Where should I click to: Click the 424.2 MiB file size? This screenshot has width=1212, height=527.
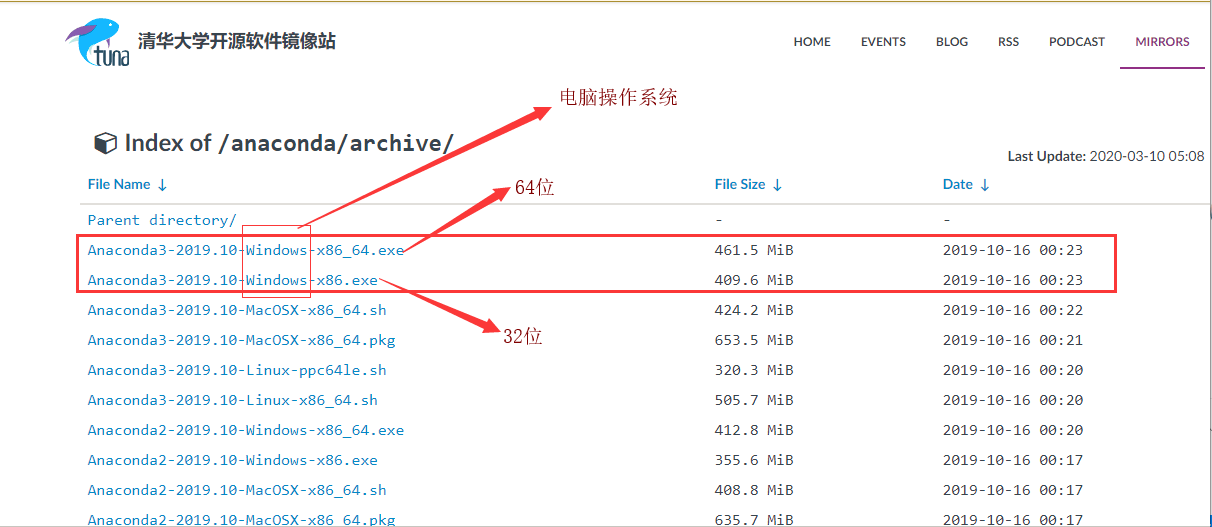pos(754,310)
